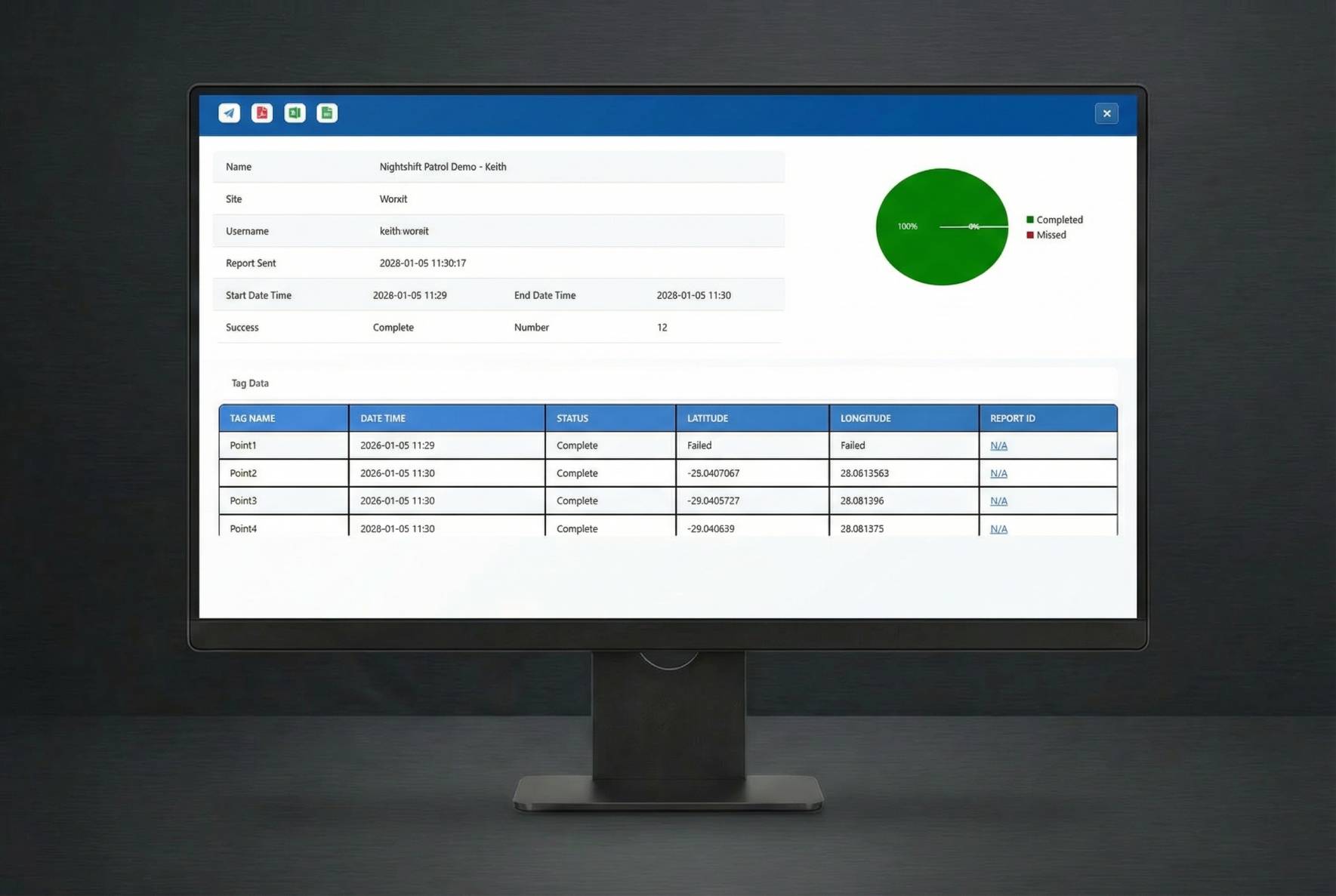Image resolution: width=1336 pixels, height=896 pixels.
Task: Export the report to Excel
Action: pos(295,113)
